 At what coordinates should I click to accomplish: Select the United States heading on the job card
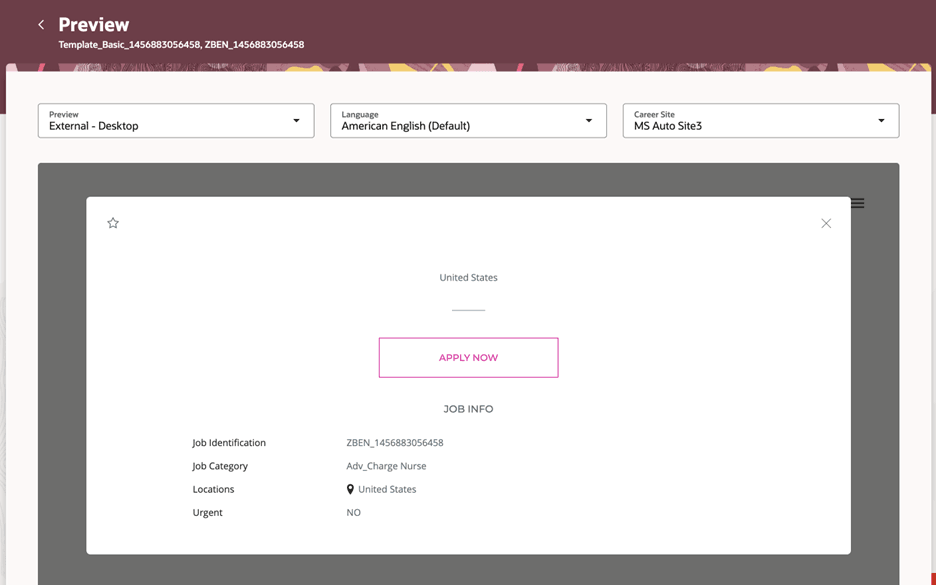click(x=468, y=277)
